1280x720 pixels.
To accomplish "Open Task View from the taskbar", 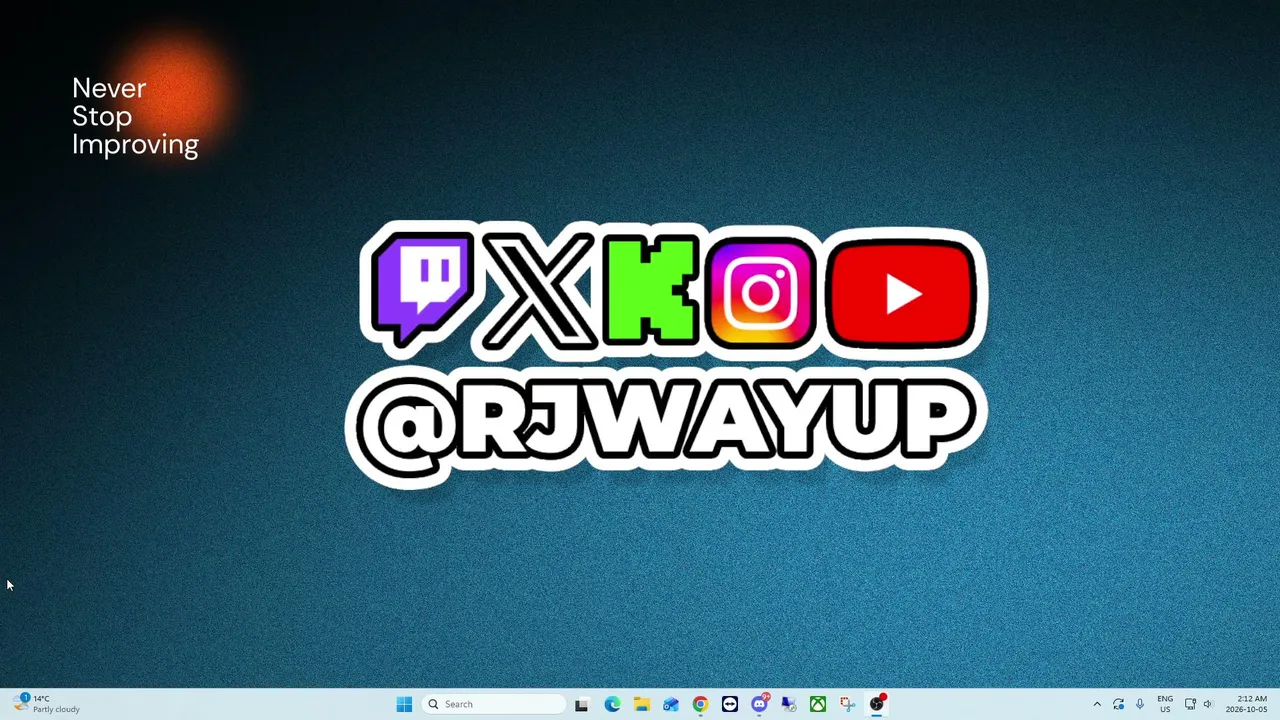I will (581, 704).
